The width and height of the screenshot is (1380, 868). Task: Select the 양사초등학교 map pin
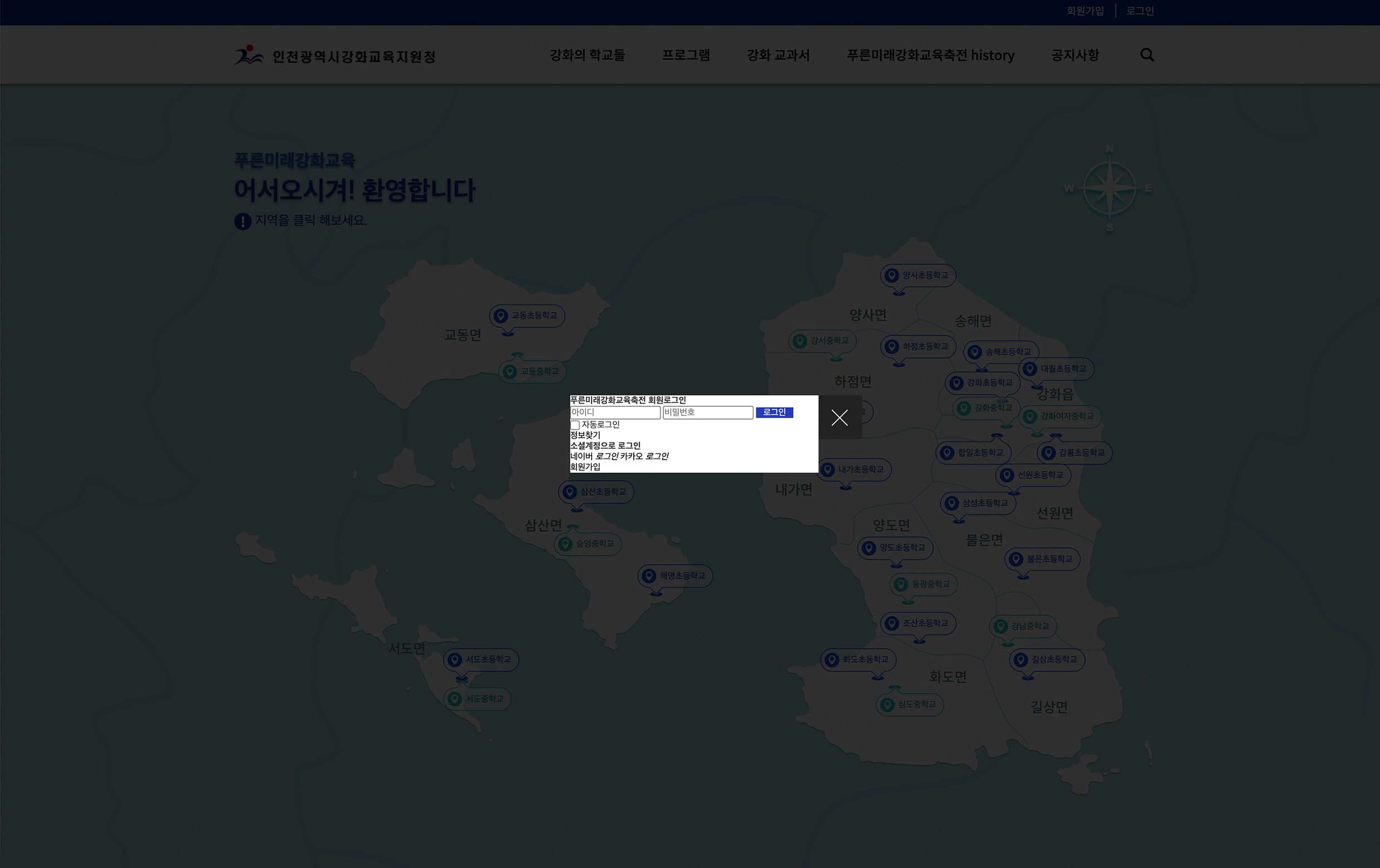tap(918, 275)
